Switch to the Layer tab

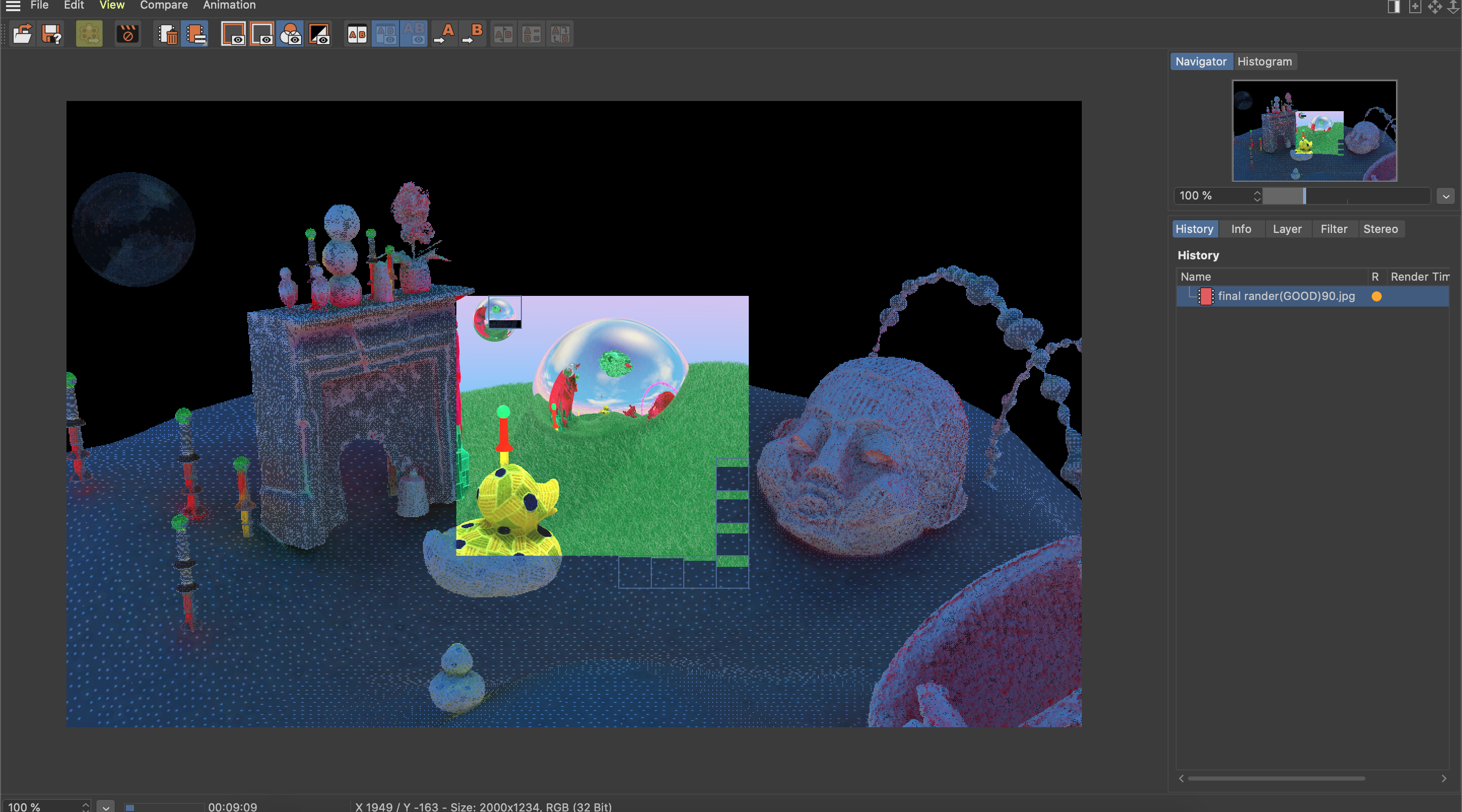pos(1287,229)
